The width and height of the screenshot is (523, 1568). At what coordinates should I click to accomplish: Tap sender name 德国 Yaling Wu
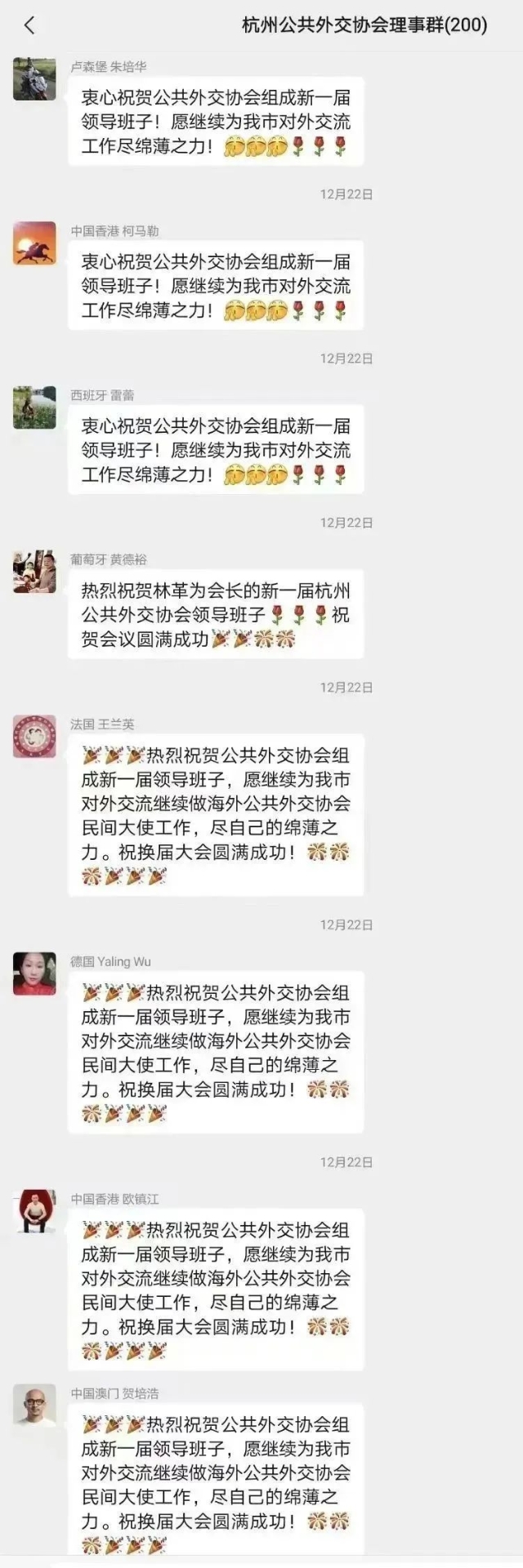pyautogui.click(x=110, y=961)
